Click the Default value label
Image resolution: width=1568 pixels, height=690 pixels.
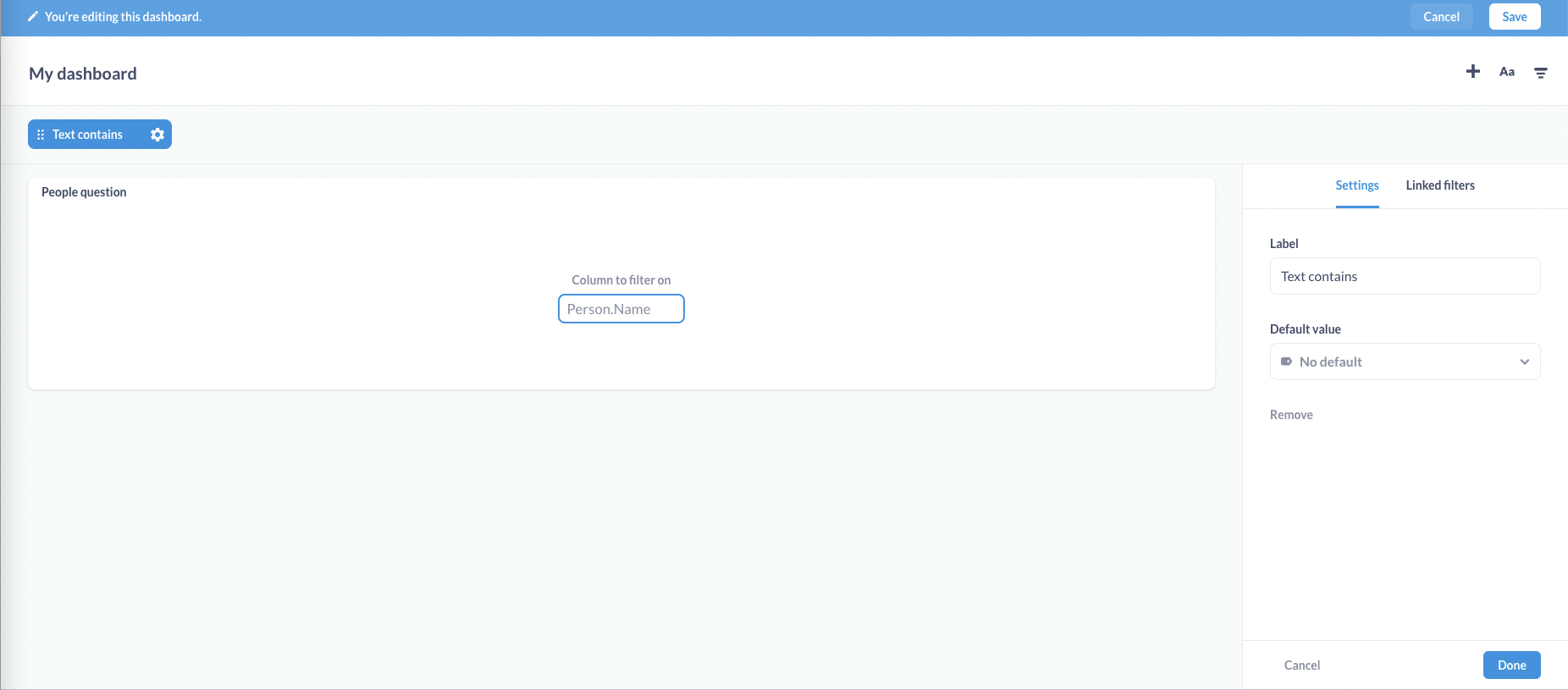point(1306,329)
